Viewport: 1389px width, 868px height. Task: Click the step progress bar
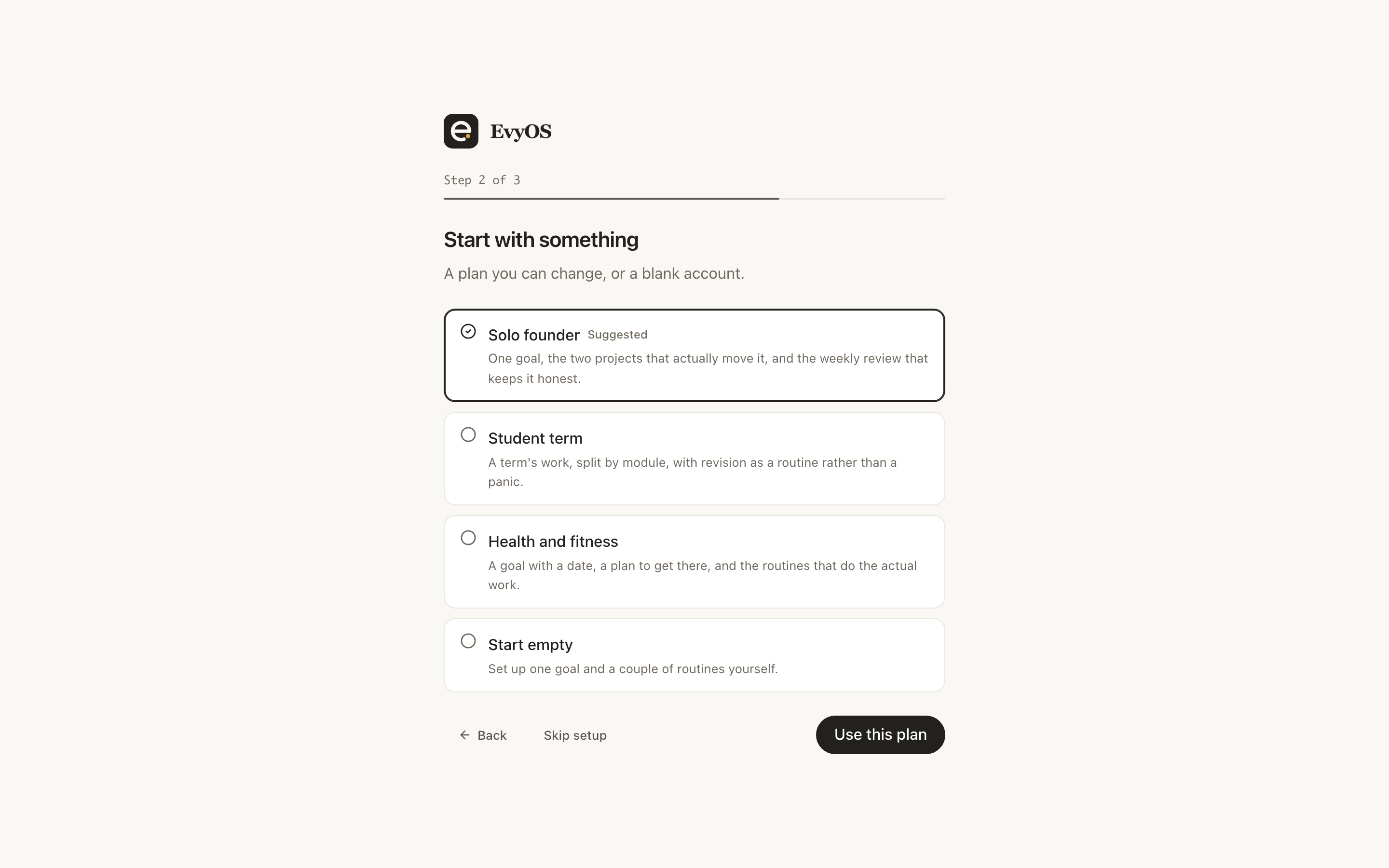(694, 199)
